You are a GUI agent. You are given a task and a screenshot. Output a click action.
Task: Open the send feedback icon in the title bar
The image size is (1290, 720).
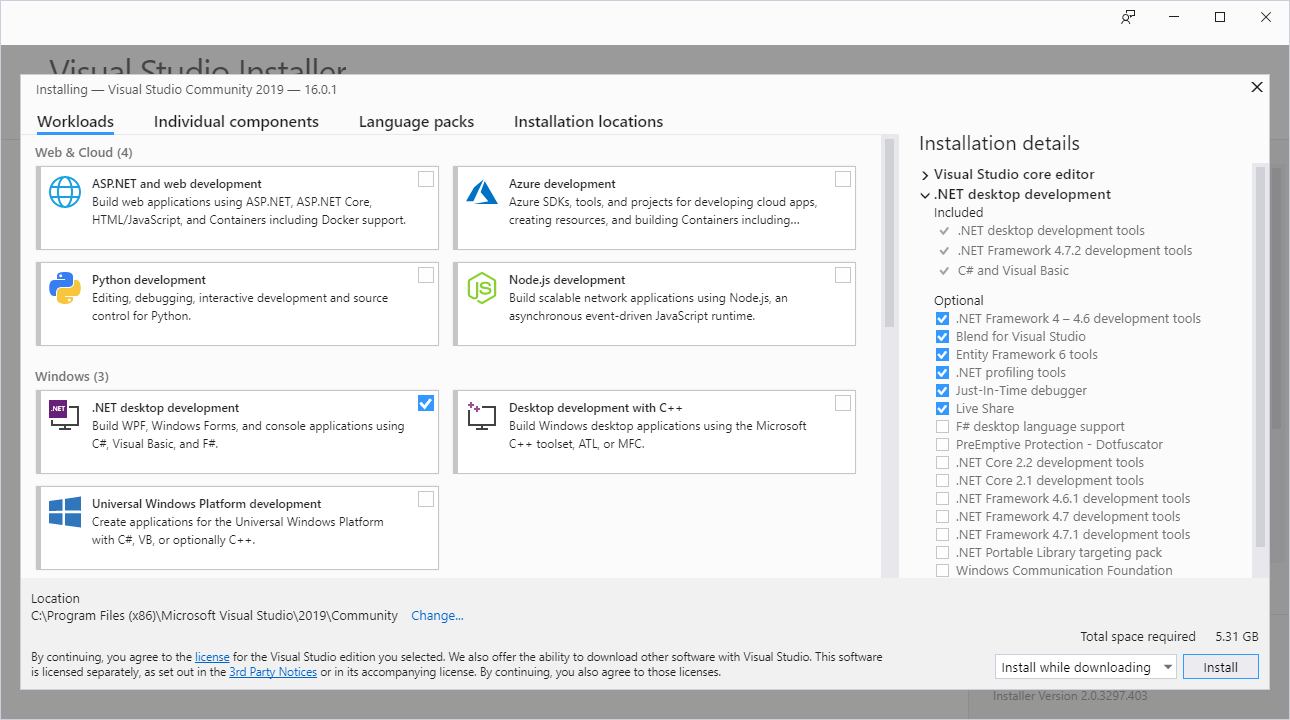1127,17
